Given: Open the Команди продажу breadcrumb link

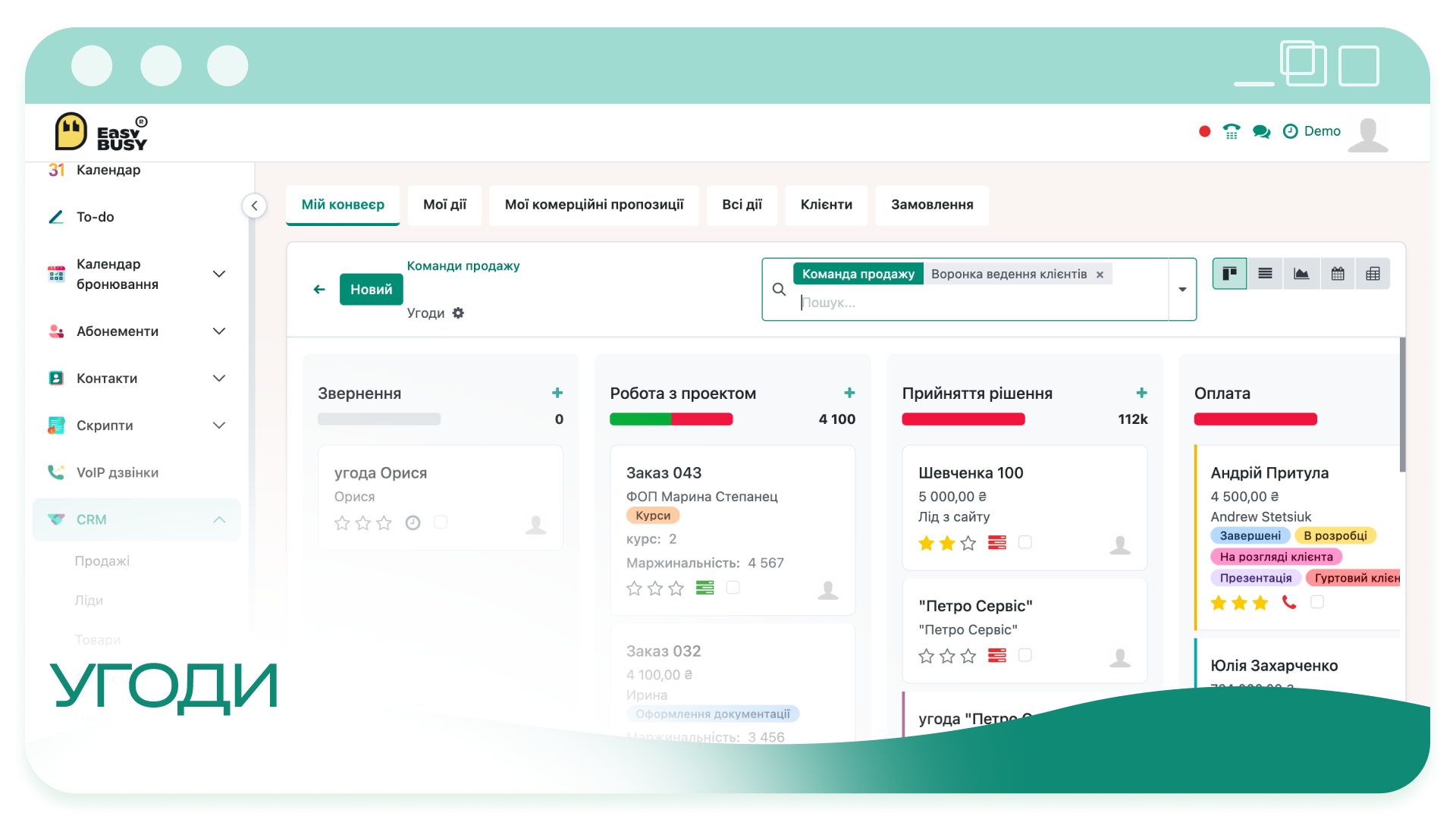Looking at the screenshot, I should tap(463, 266).
